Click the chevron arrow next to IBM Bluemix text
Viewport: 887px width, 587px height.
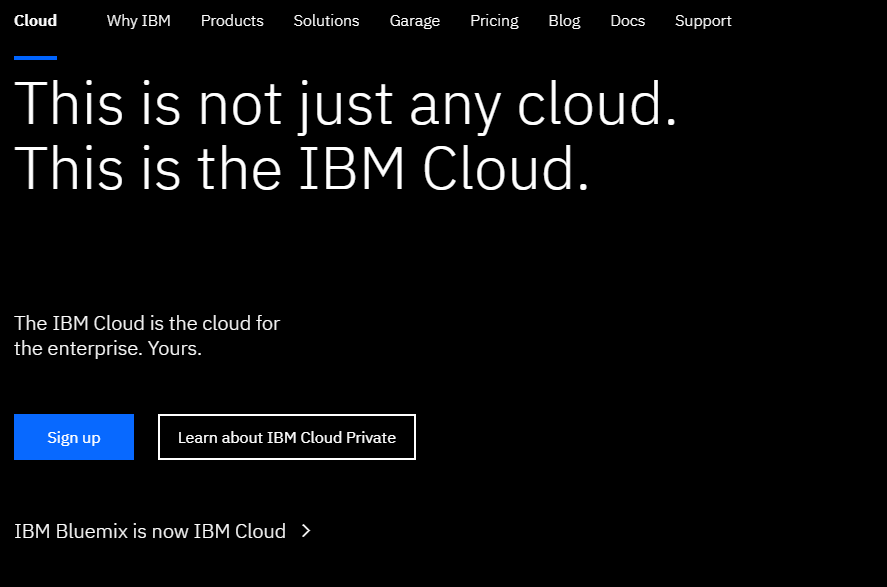click(306, 531)
